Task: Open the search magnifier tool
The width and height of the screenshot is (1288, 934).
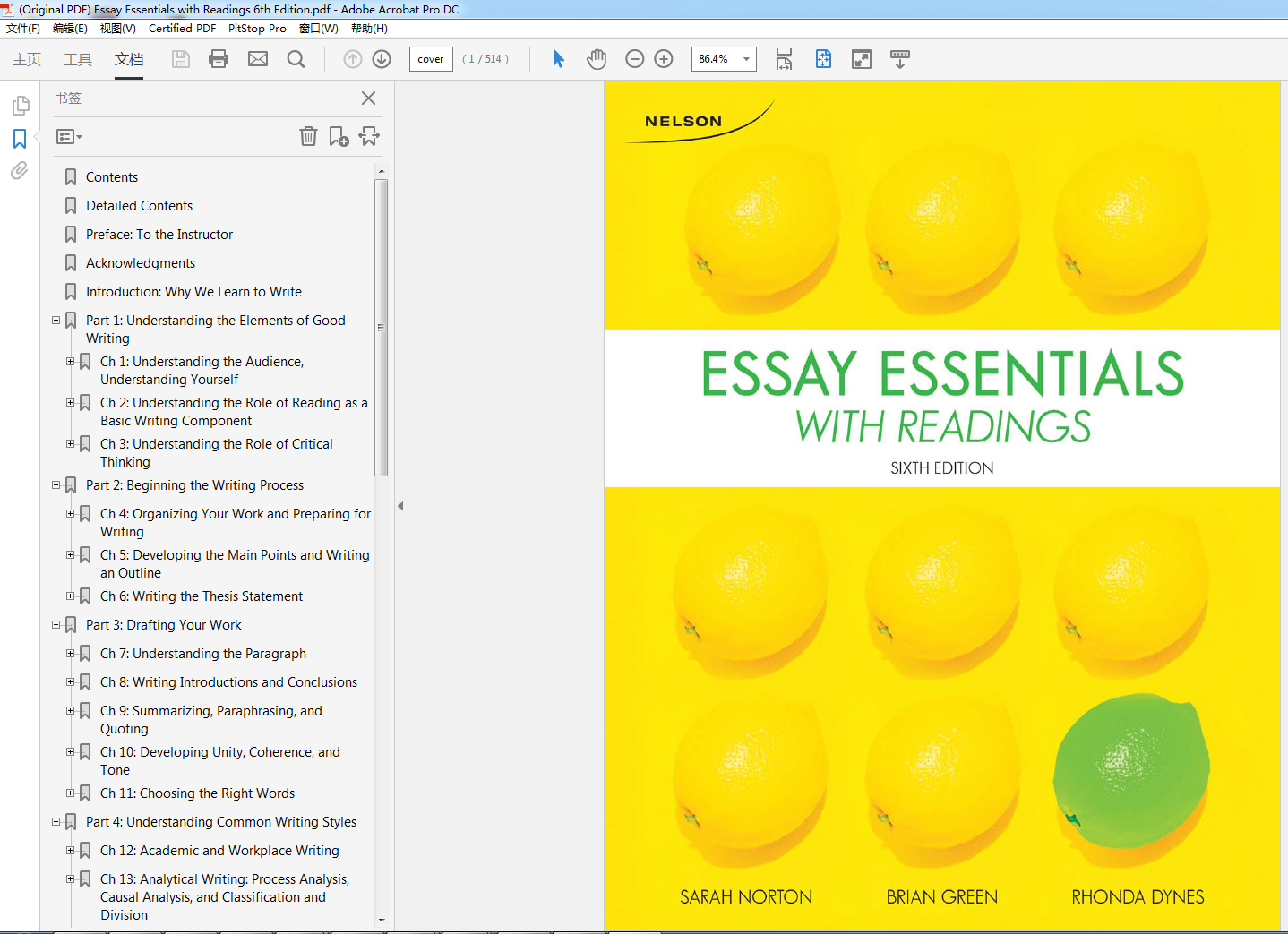Action: tap(296, 59)
